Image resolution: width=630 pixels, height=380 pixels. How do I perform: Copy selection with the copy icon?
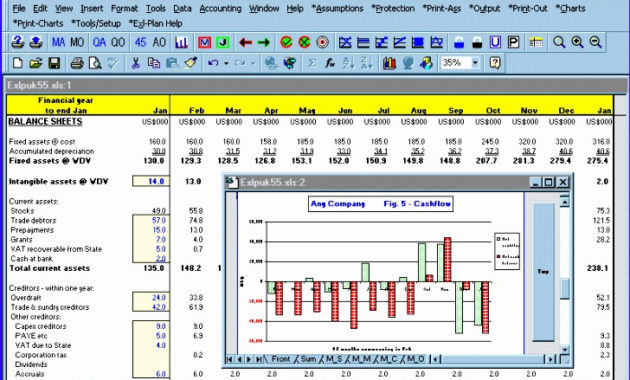154,63
